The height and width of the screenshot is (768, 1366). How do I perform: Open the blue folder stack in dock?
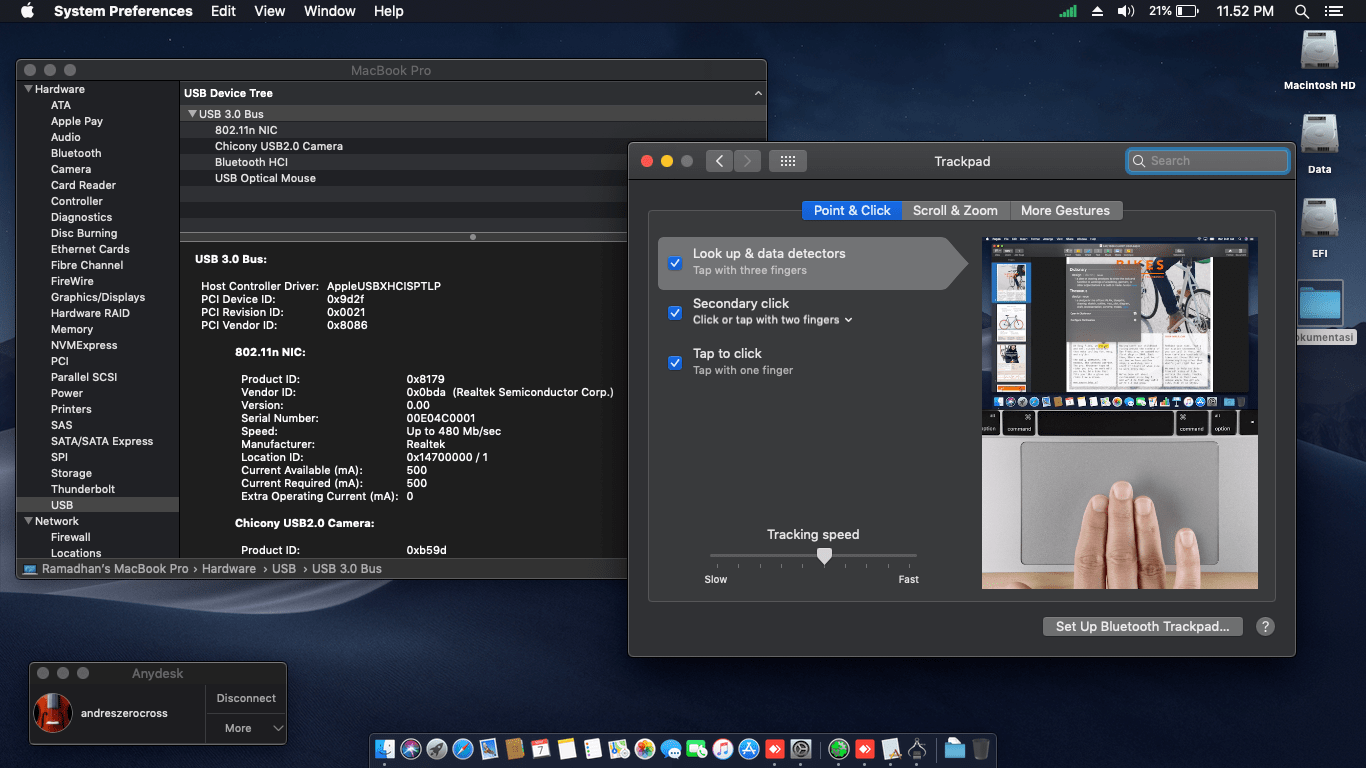click(955, 748)
